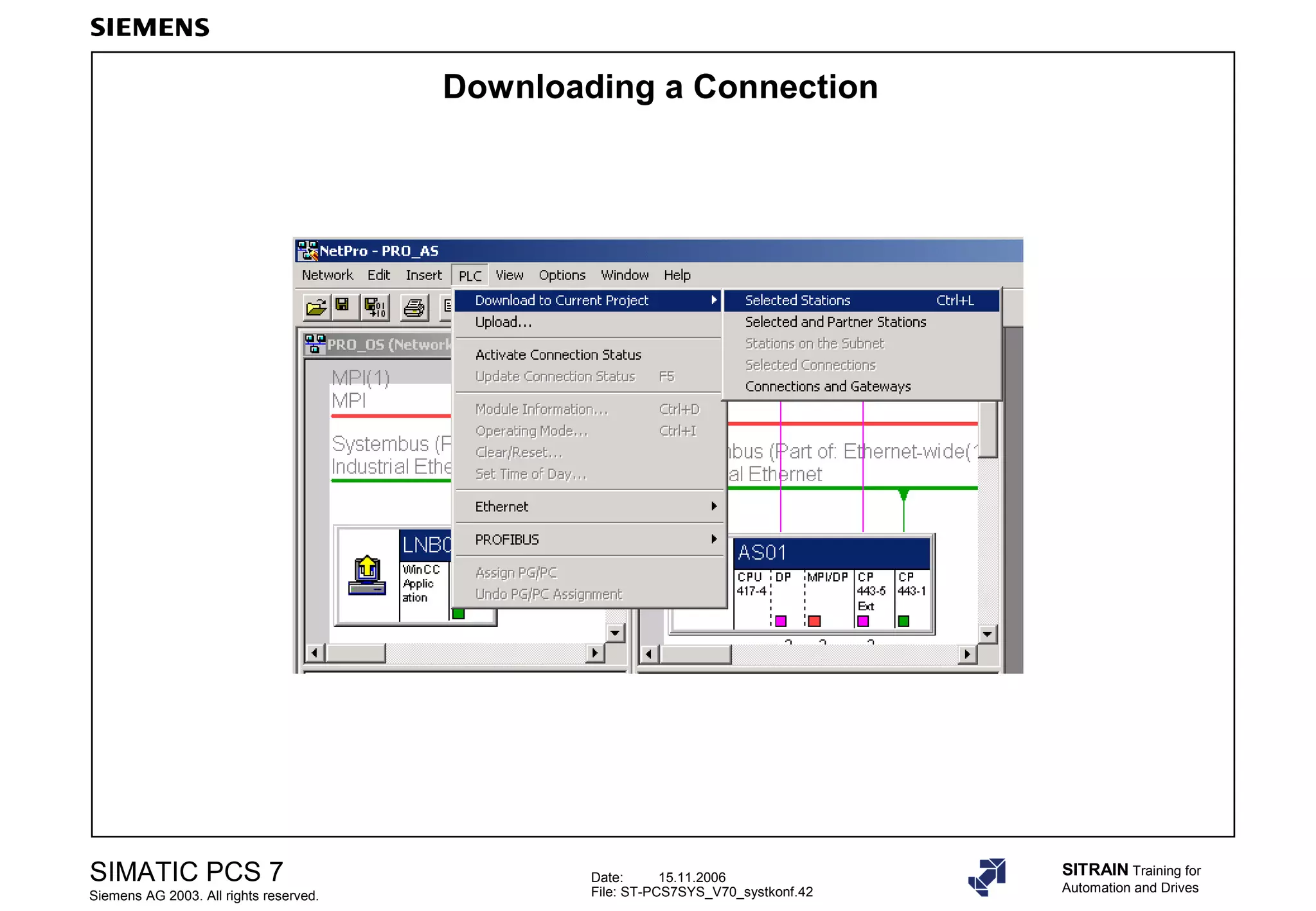Click the right pane horizontal scroll thumb
The width and height of the screenshot is (1316, 911).
point(696,655)
